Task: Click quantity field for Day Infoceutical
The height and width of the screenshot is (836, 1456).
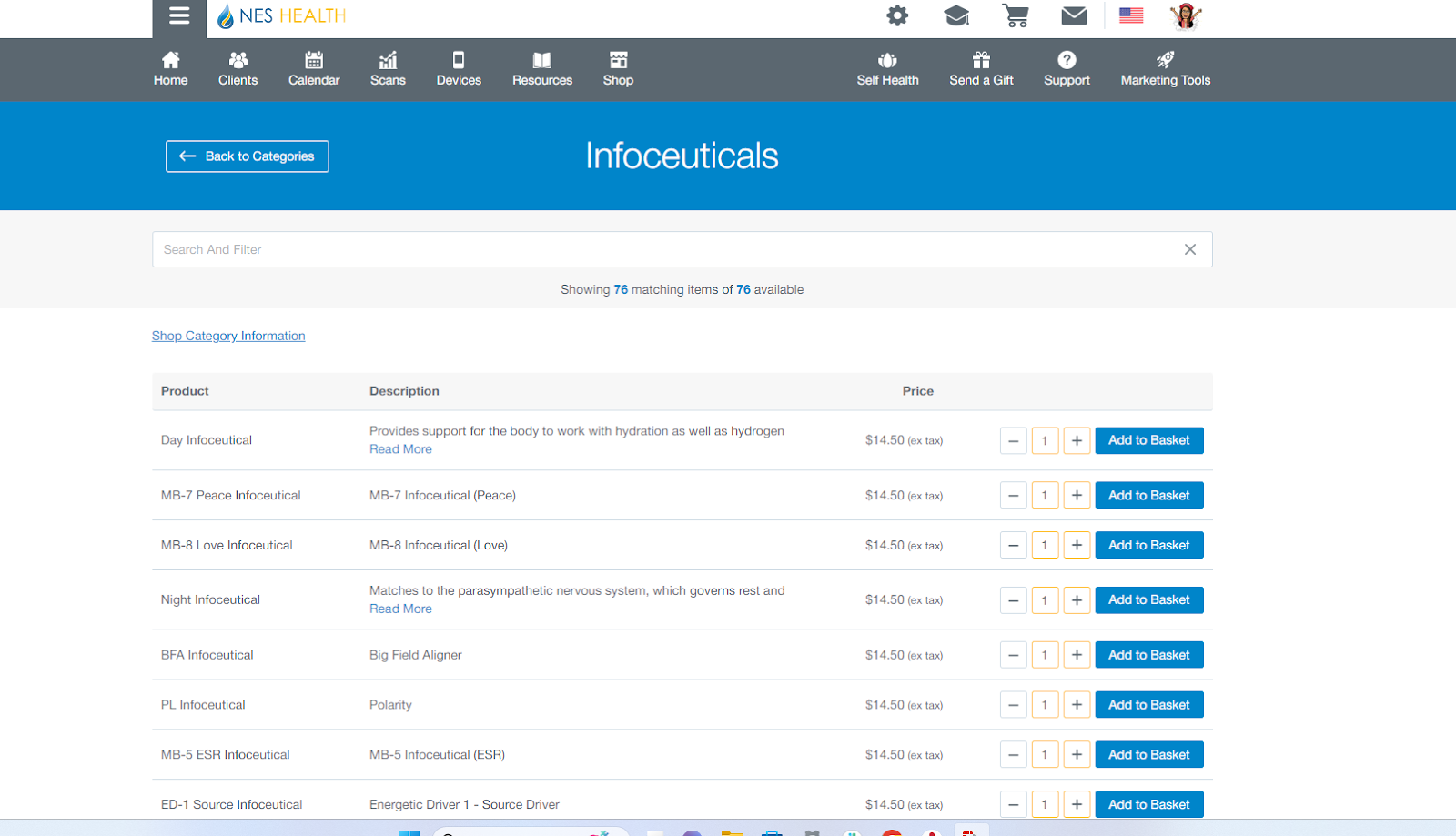Action: click(x=1045, y=440)
